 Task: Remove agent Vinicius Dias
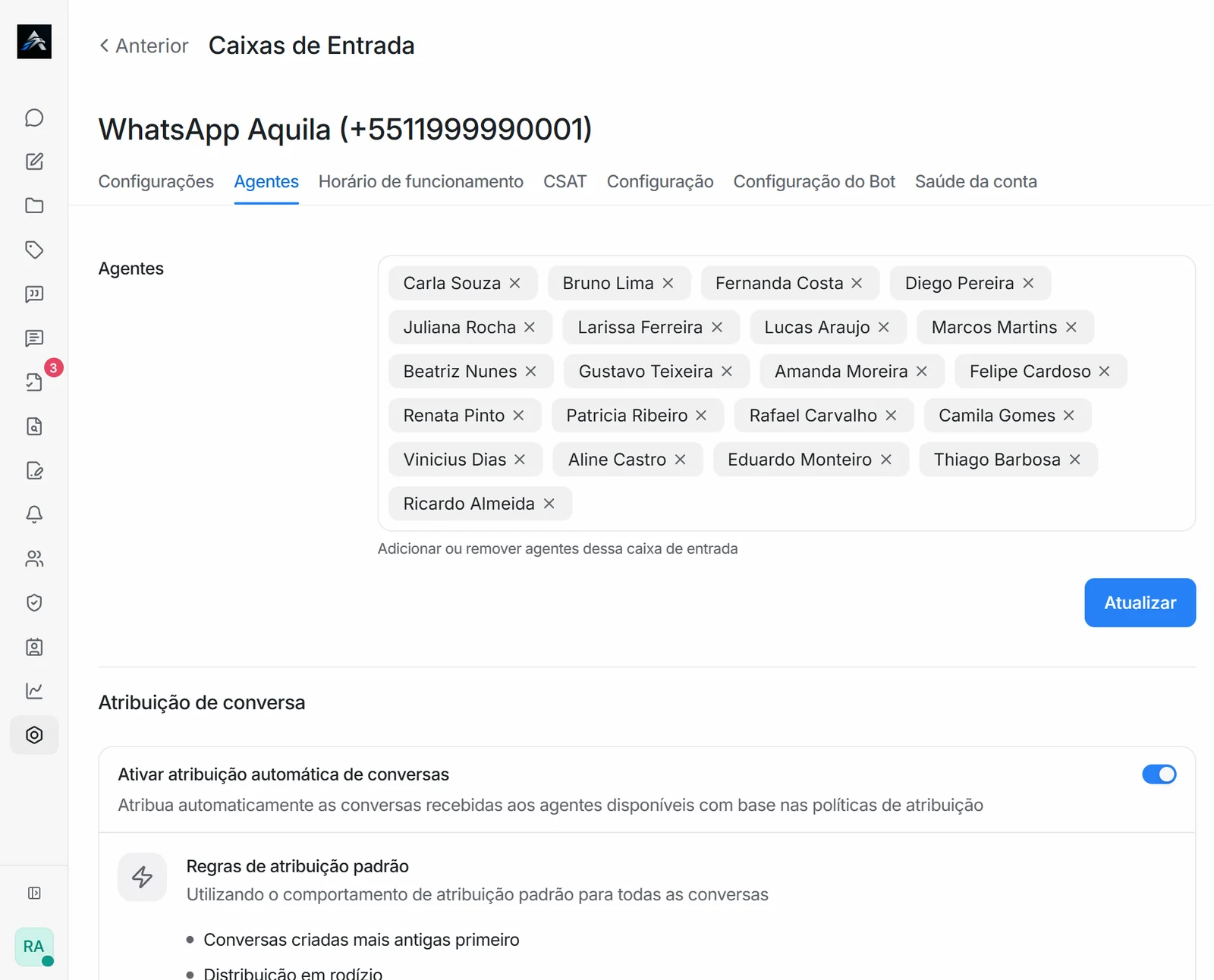[520, 459]
